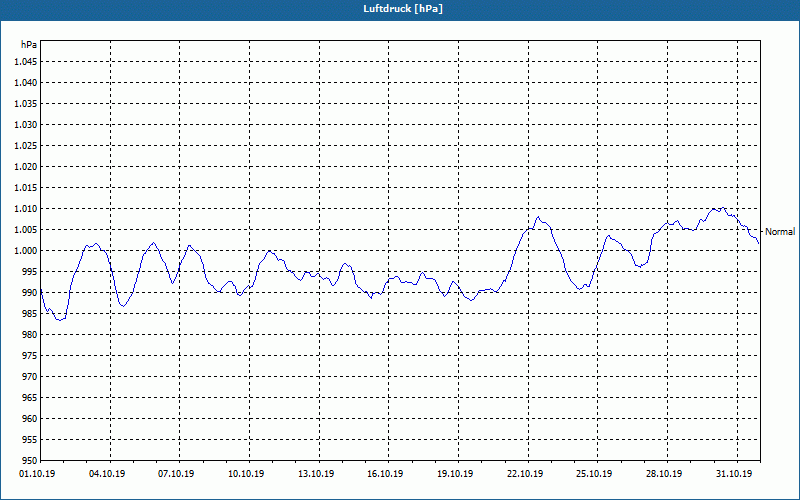Click the 1.040 y-axis value
Viewport: 800px width, 500px height.
tap(27, 83)
